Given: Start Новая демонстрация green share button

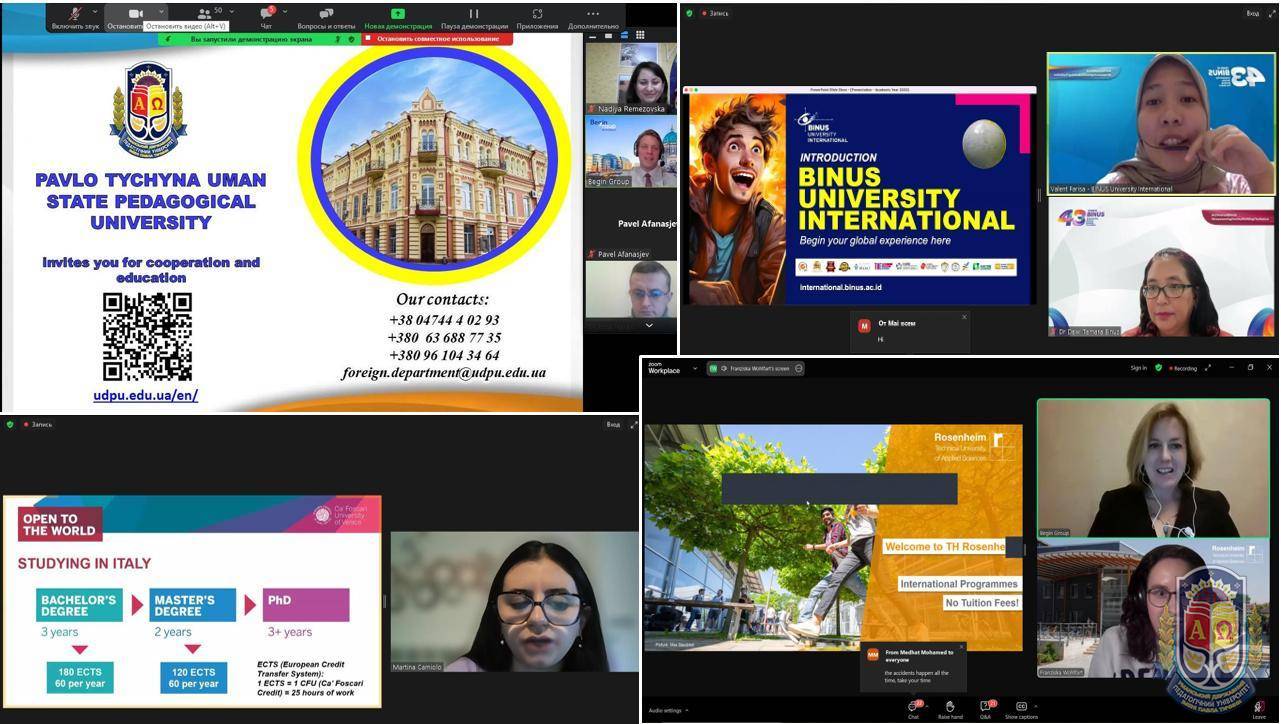Looking at the screenshot, I should tap(398, 18).
